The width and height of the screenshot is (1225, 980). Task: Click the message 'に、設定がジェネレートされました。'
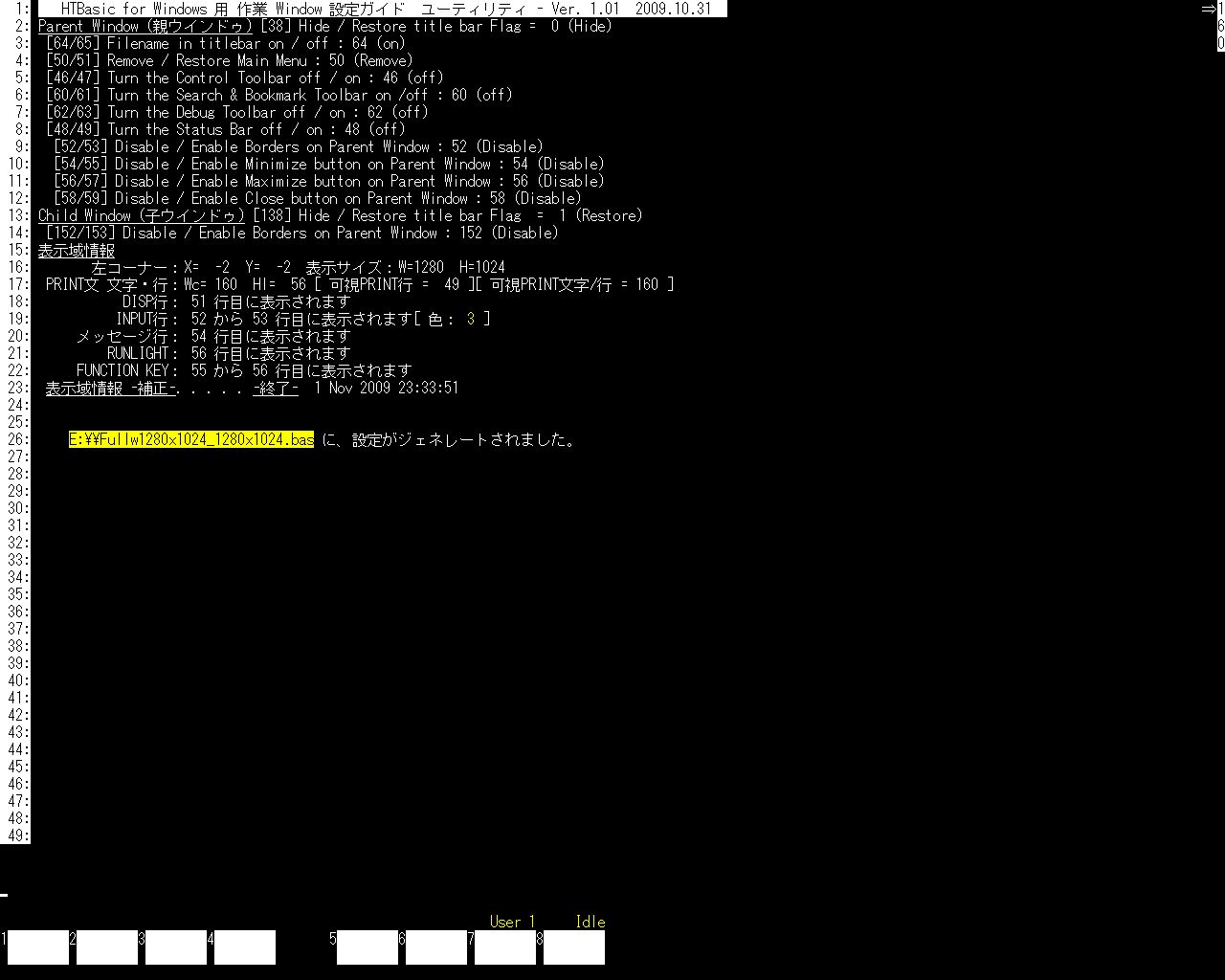[448, 439]
